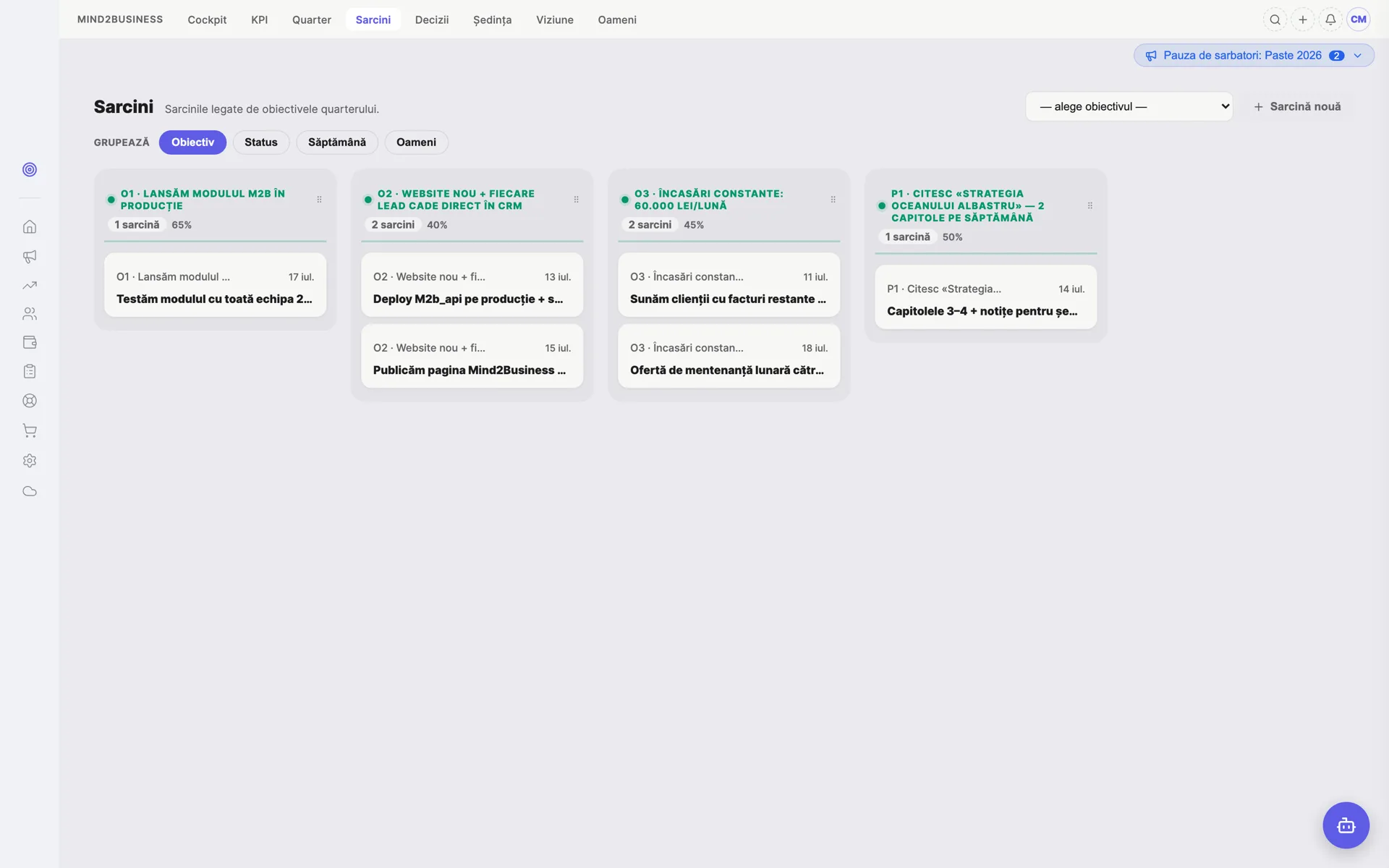Image resolution: width=1389 pixels, height=868 pixels.
Task: Open the home icon in sidebar
Action: click(30, 226)
